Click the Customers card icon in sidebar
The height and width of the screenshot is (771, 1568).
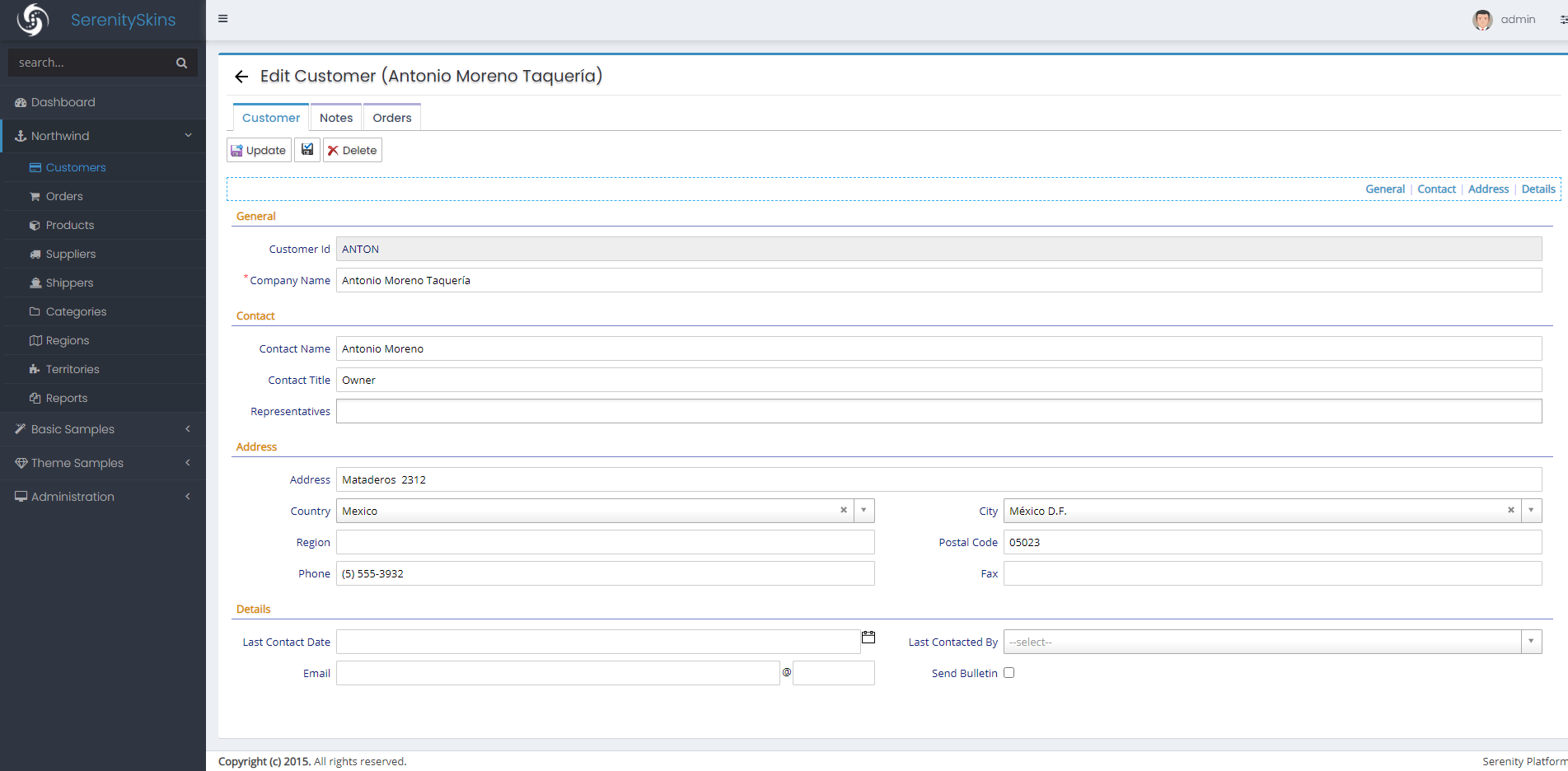[35, 167]
